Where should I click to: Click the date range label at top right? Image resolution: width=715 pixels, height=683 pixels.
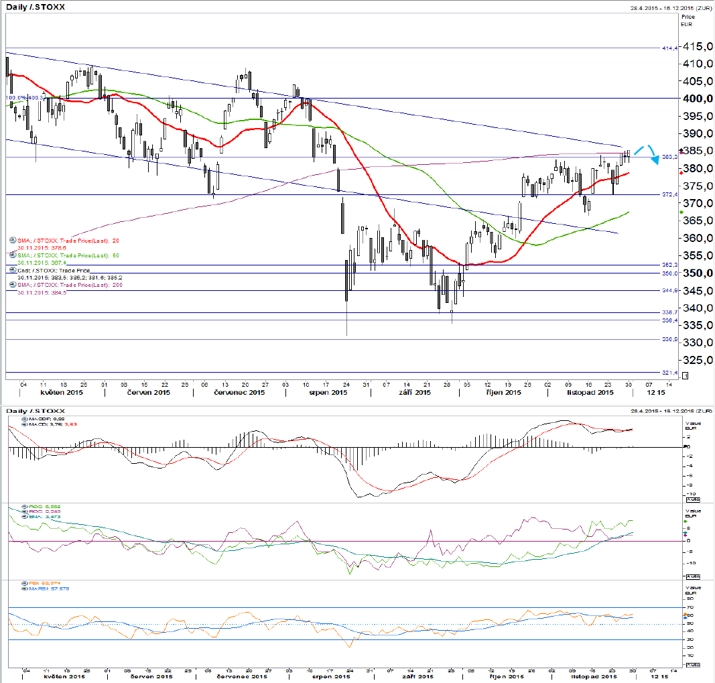click(671, 8)
